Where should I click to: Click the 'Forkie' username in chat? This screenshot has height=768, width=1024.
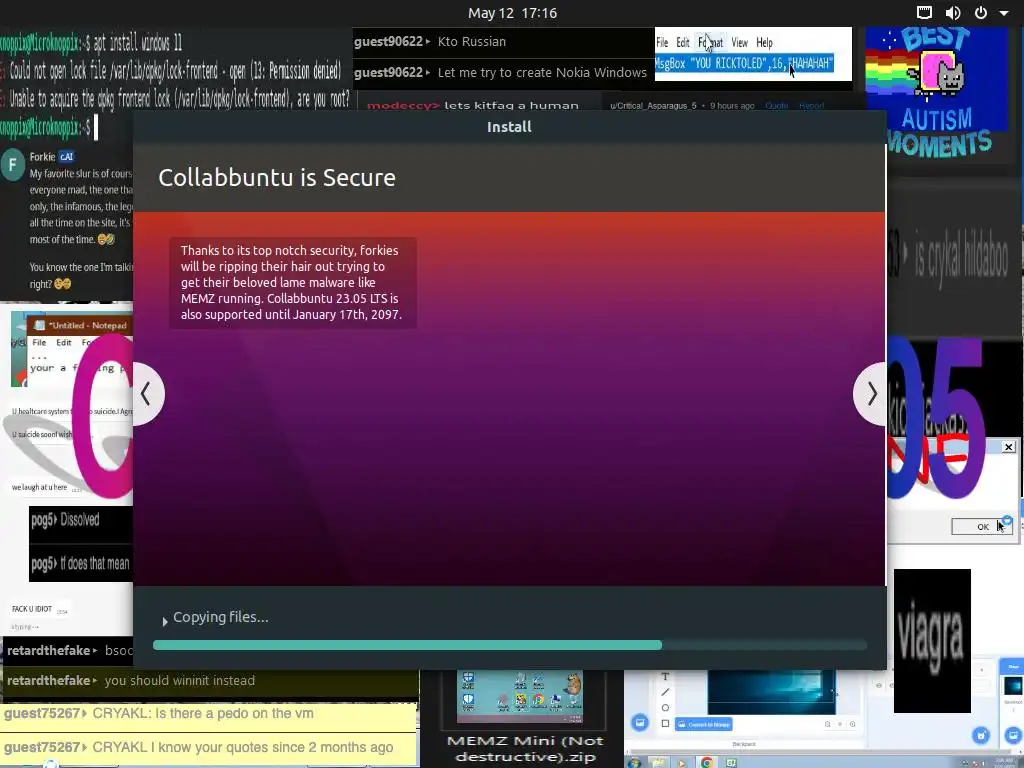point(42,157)
